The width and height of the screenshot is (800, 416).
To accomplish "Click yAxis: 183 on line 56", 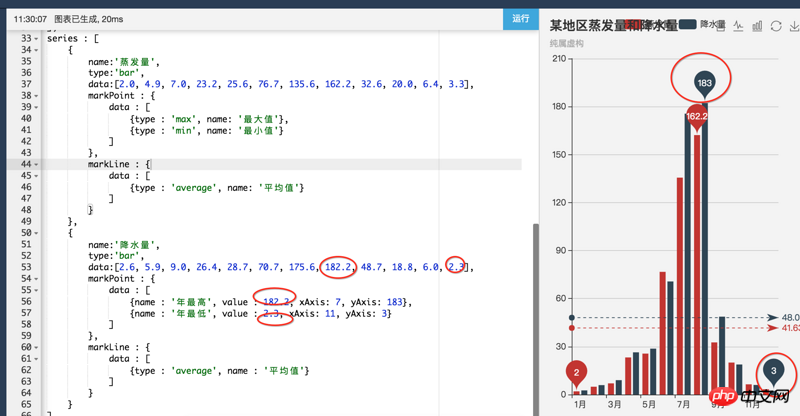I will [377, 302].
